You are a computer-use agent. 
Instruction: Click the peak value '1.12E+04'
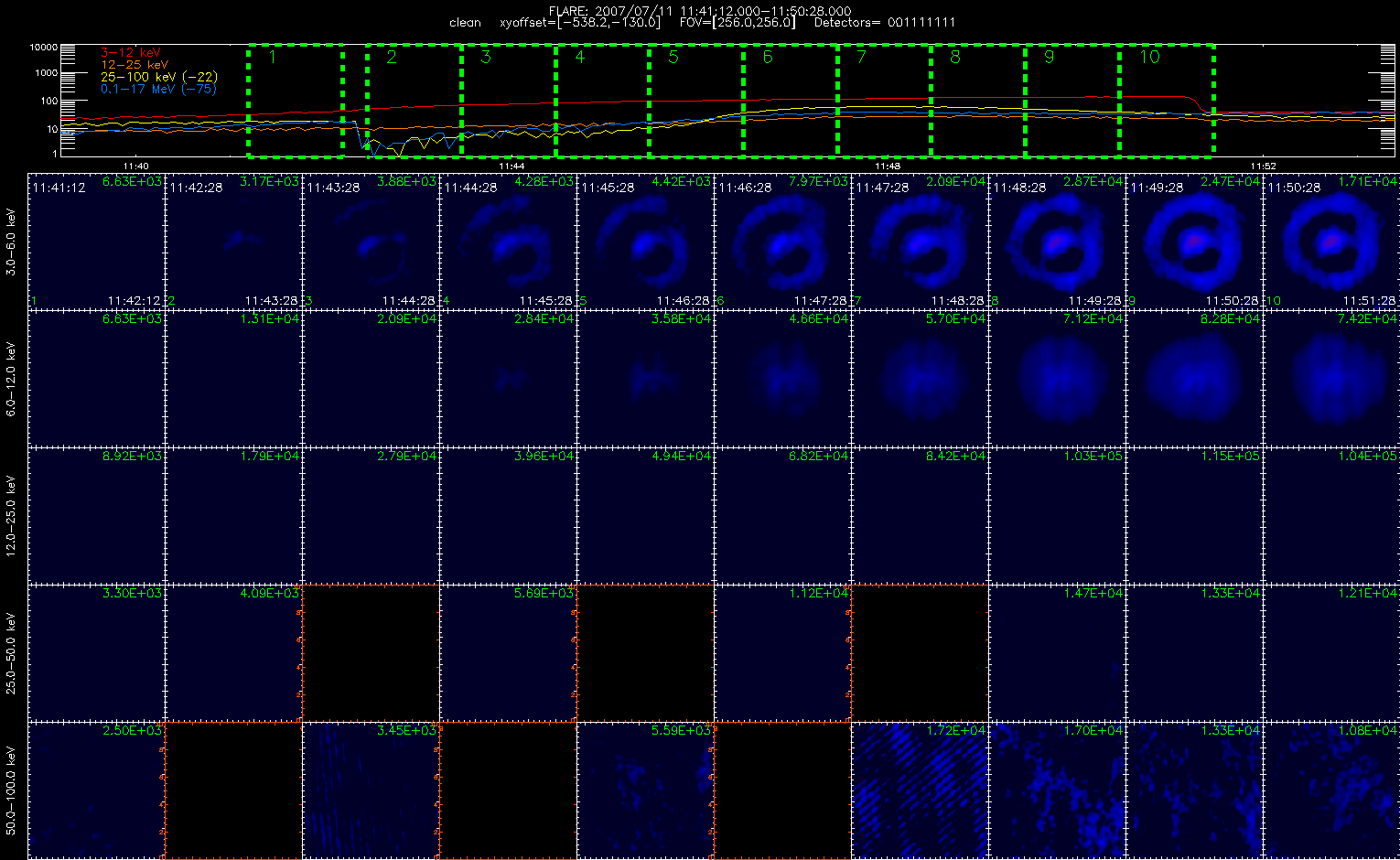pos(820,593)
